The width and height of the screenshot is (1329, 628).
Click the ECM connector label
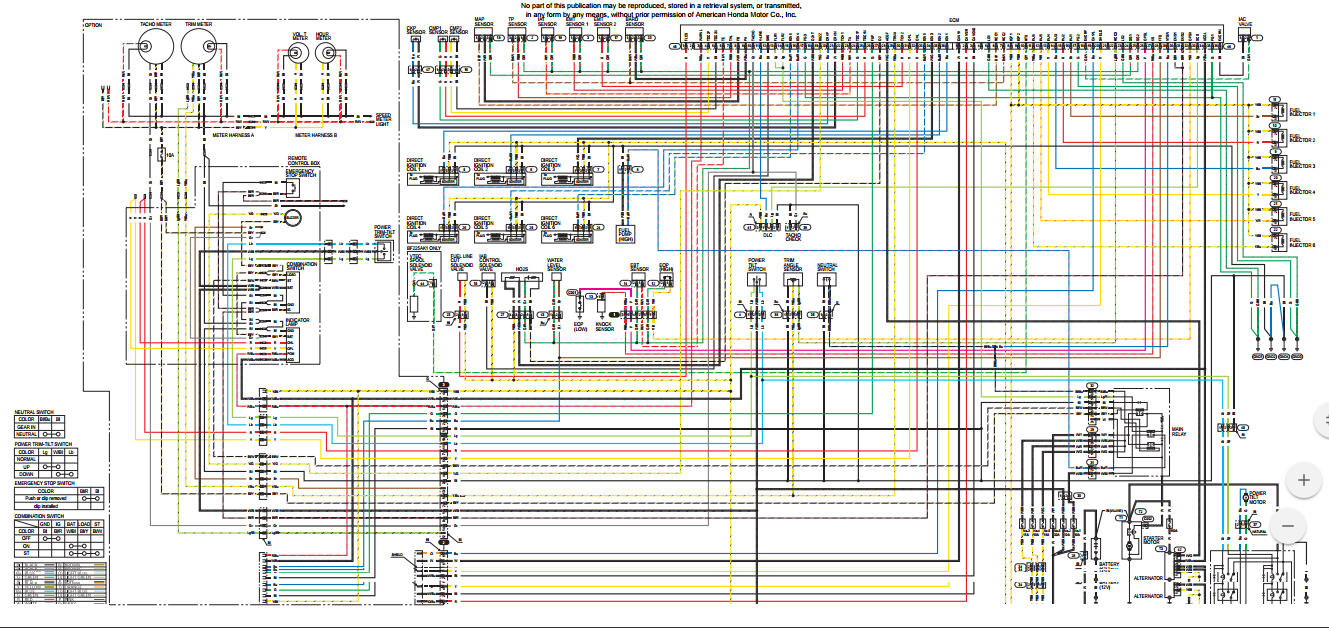point(954,20)
